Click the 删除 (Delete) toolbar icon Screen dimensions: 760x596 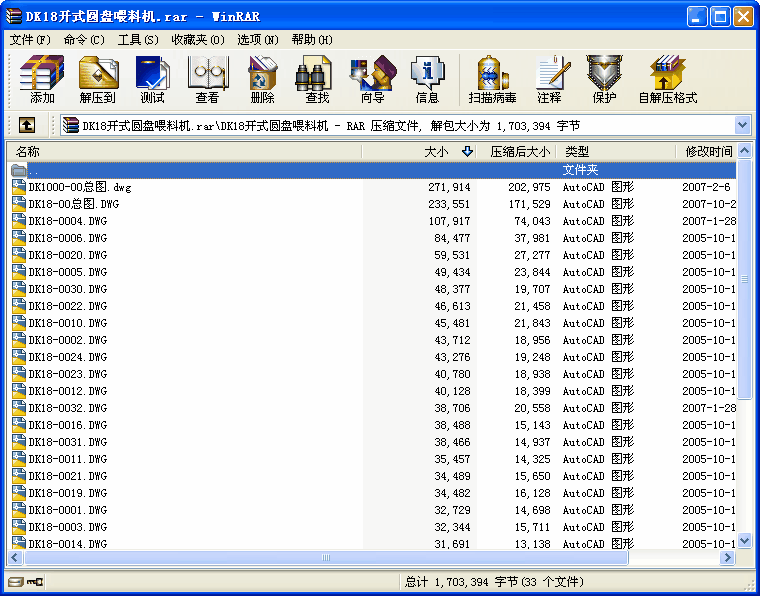[x=262, y=79]
